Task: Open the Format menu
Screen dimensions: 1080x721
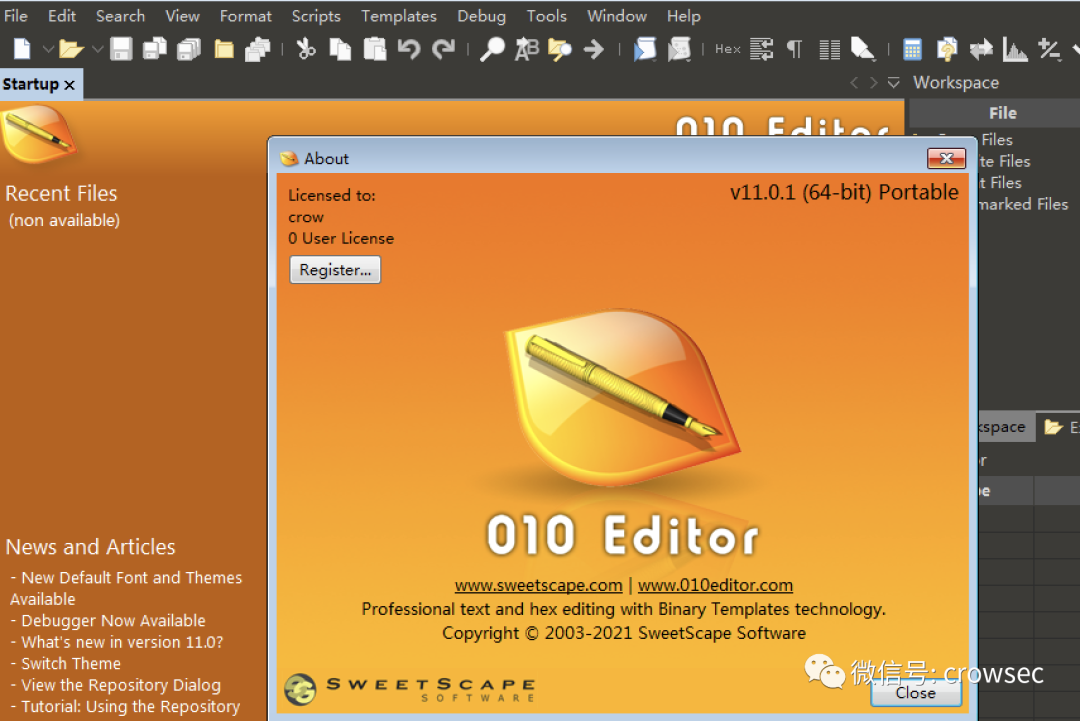Action: pyautogui.click(x=246, y=16)
